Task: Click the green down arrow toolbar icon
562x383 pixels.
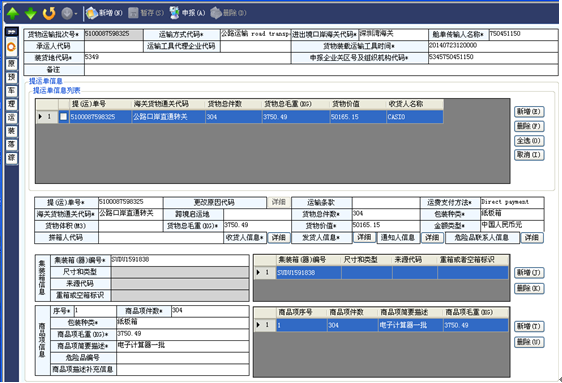Action: click(31, 13)
